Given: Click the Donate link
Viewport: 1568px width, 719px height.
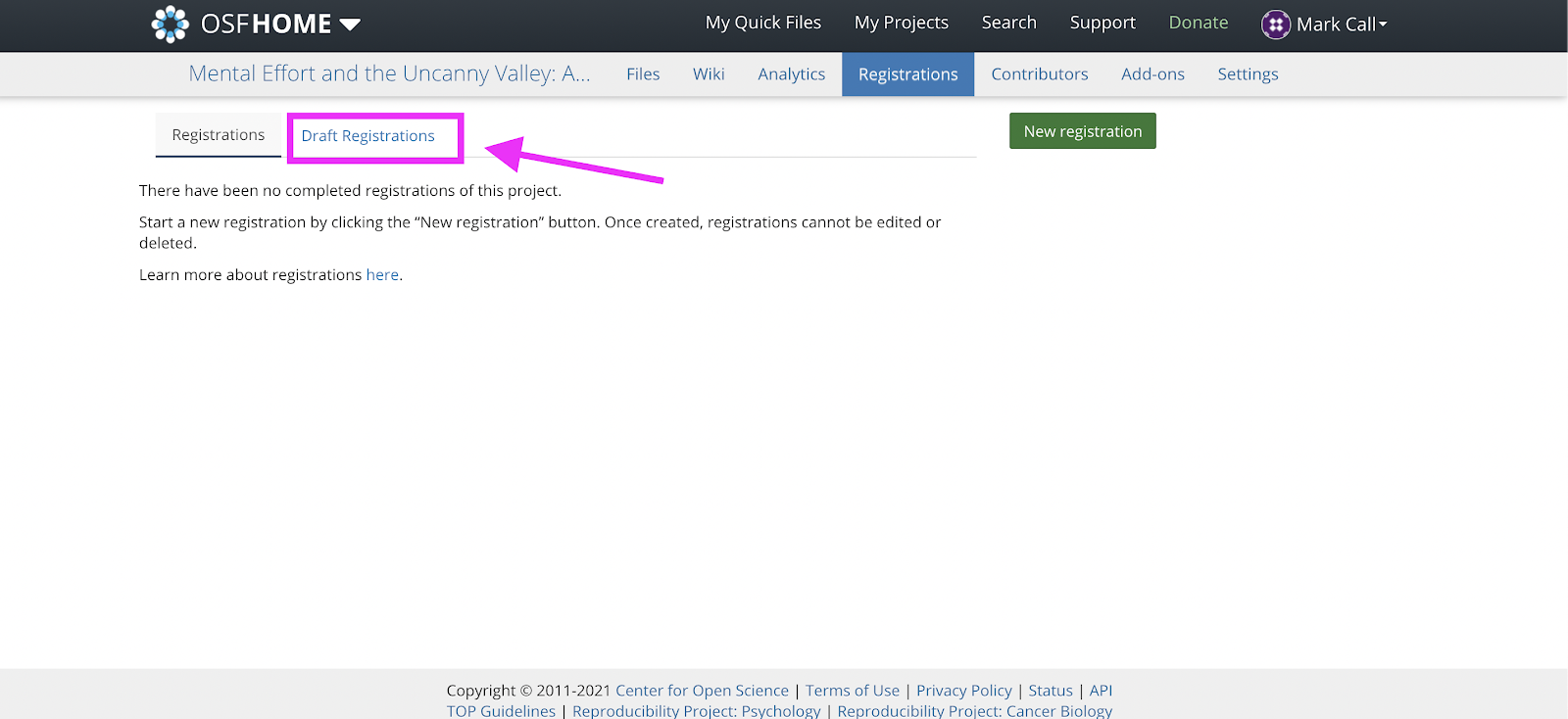Looking at the screenshot, I should pos(1199,23).
